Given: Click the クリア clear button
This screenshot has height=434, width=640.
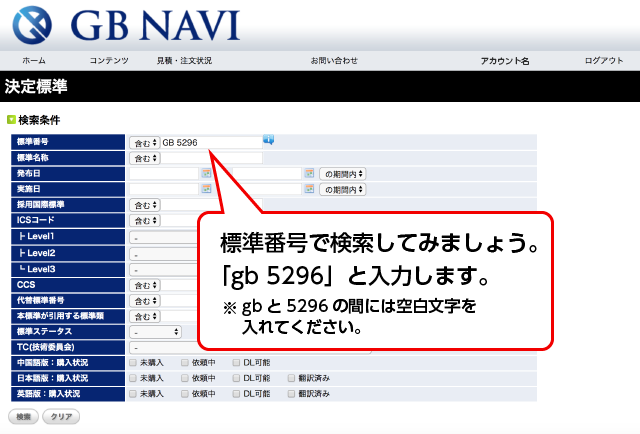Looking at the screenshot, I should (x=61, y=416).
